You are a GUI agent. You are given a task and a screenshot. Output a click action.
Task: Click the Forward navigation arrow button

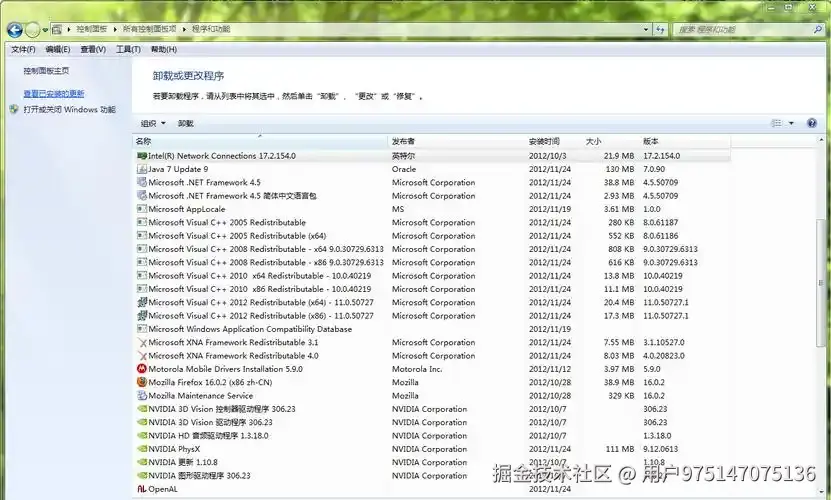32,30
